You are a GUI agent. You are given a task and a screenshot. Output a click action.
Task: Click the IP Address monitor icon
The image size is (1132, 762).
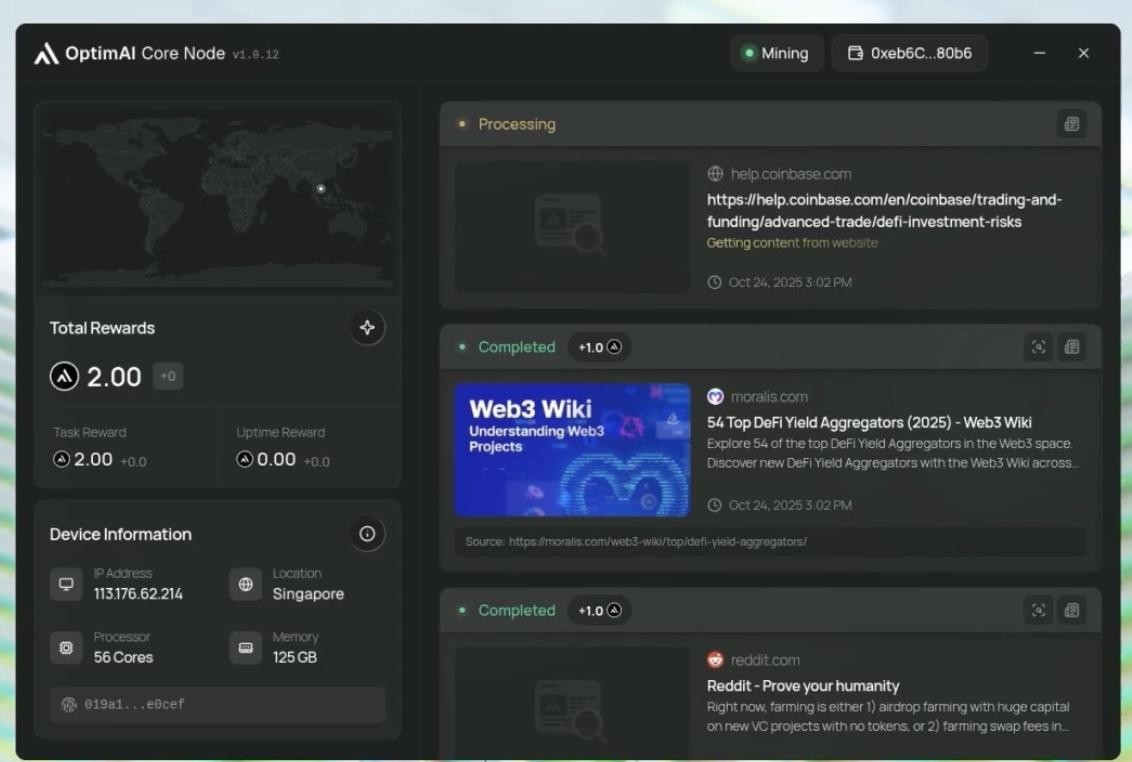click(x=66, y=584)
